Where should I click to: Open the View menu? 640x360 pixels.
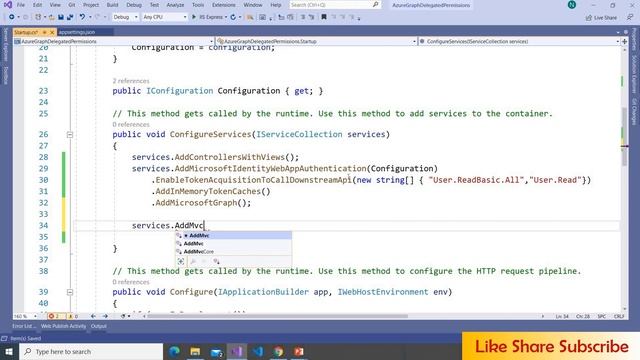tap(55, 5)
